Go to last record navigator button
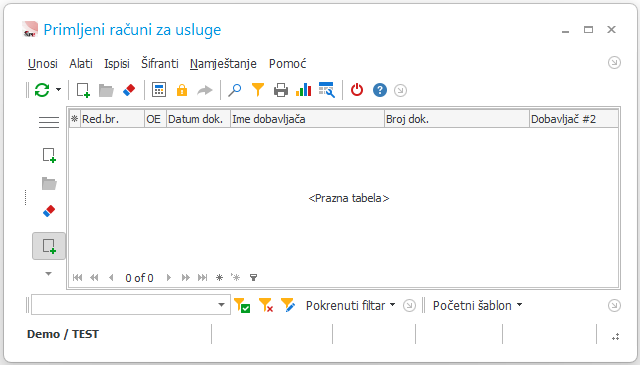This screenshot has width=640, height=365. (202, 278)
